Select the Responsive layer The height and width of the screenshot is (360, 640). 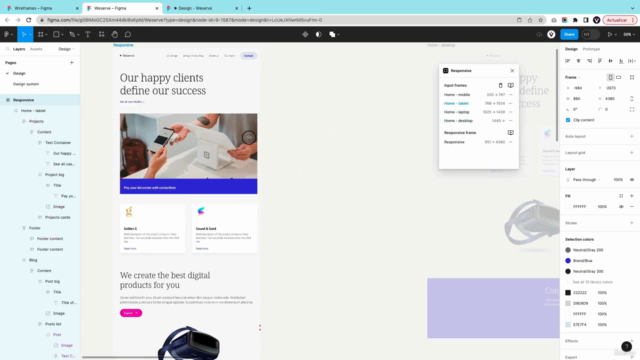coord(23,100)
